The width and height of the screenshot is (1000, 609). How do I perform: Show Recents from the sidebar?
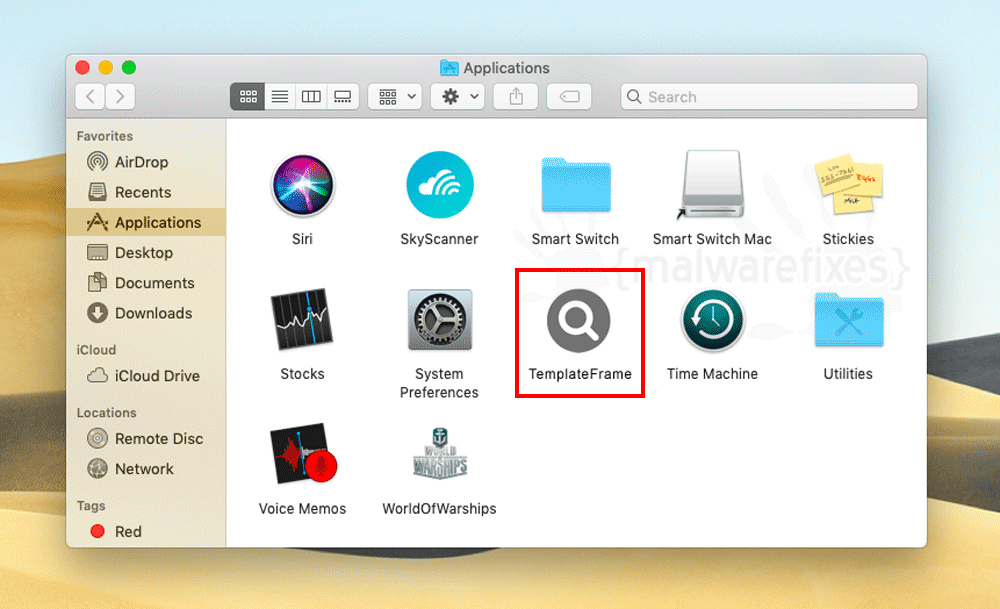(146, 192)
